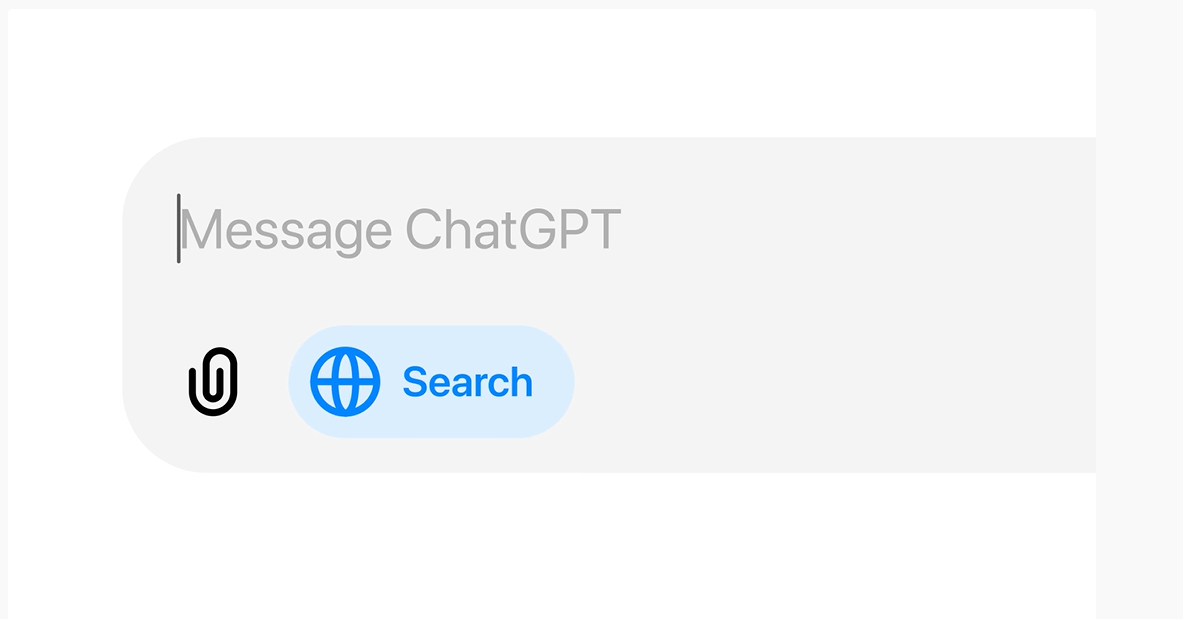Image resolution: width=1183 pixels, height=619 pixels.
Task: Click the word ChatGPT in the placeholder
Action: pyautogui.click(x=513, y=229)
